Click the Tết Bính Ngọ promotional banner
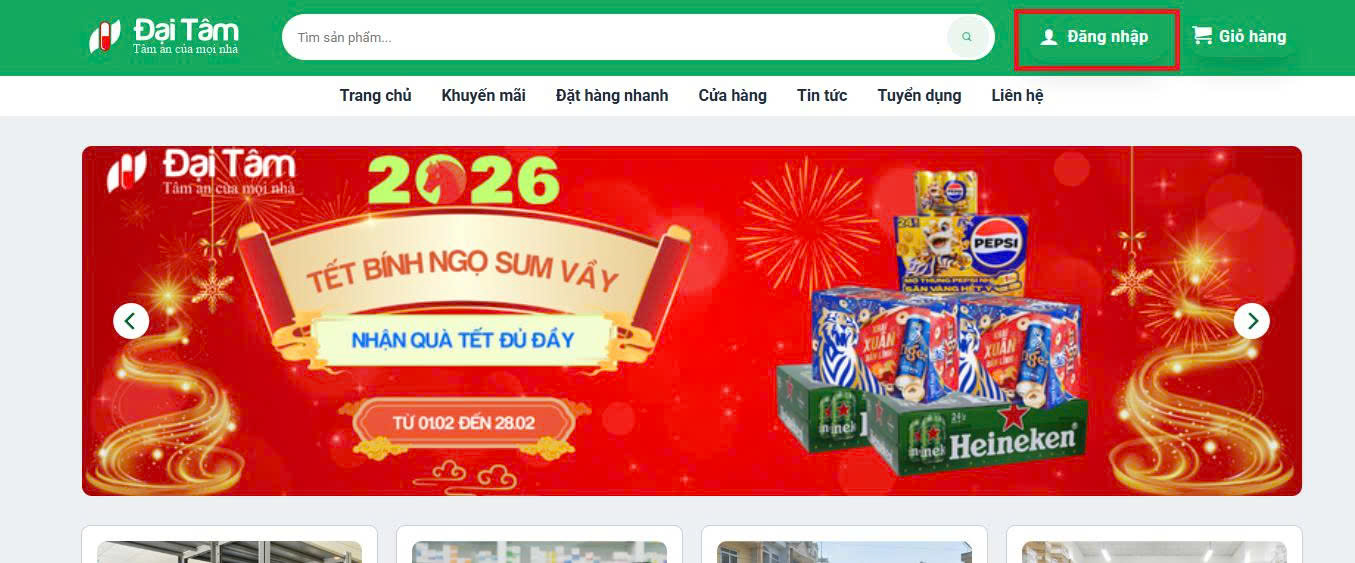The height and width of the screenshot is (563, 1355). (x=692, y=321)
